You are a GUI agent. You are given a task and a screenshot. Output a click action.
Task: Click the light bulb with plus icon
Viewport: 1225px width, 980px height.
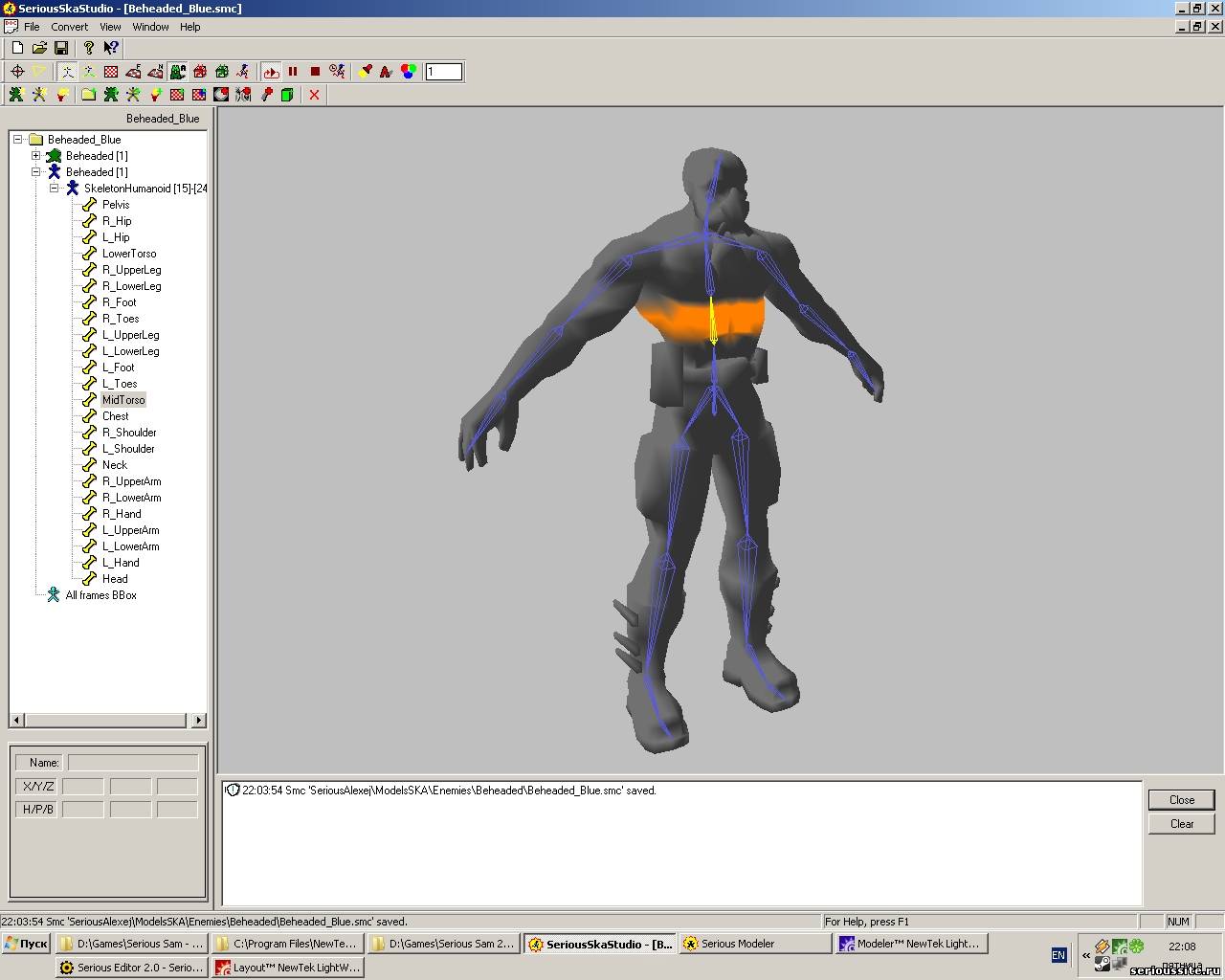155,95
